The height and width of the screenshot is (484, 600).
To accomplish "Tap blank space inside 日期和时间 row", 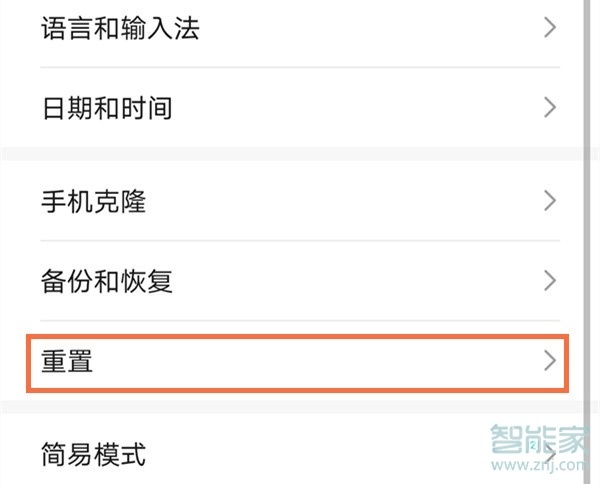I will tap(350, 107).
